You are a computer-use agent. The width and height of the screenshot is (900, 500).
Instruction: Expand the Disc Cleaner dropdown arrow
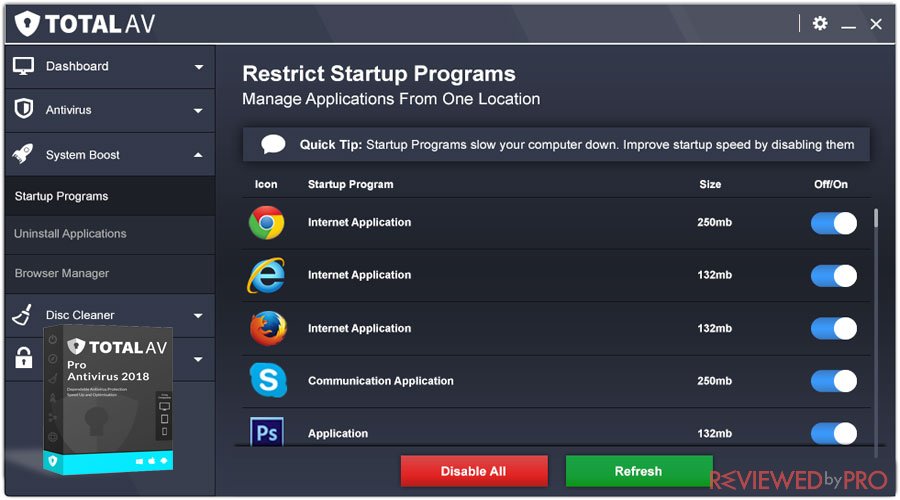pos(198,316)
